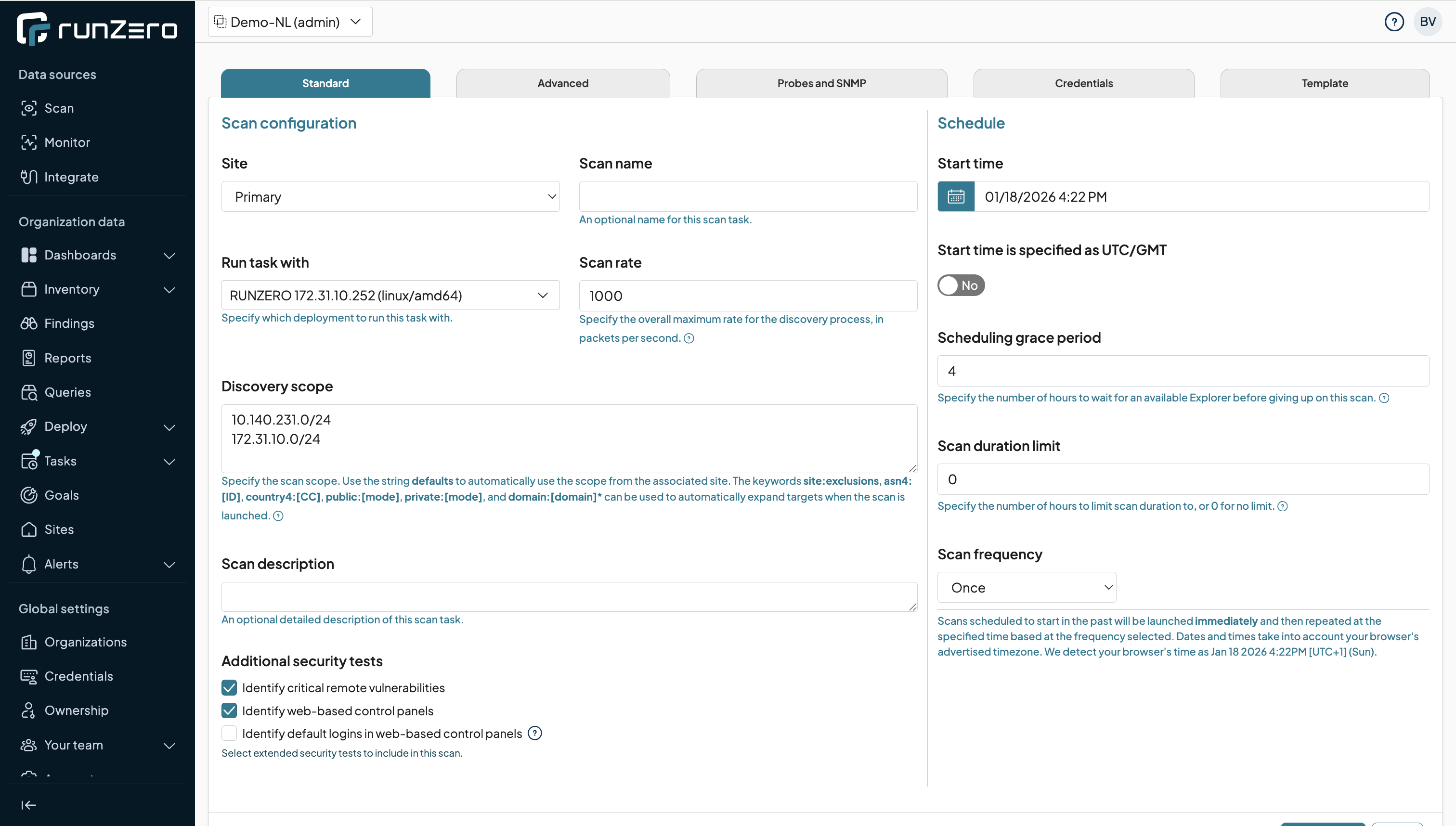Click the Queries icon in sidebar

pos(28,393)
